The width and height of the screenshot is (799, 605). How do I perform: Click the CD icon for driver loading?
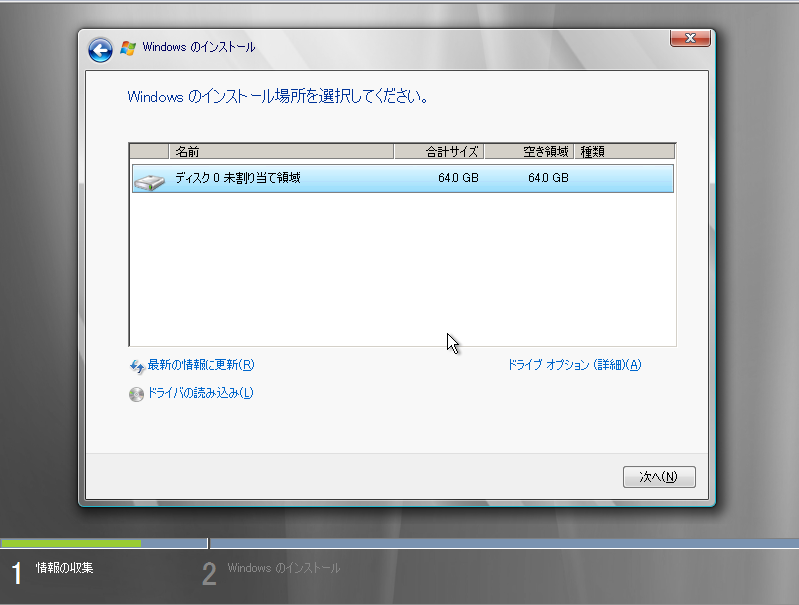click(x=137, y=394)
